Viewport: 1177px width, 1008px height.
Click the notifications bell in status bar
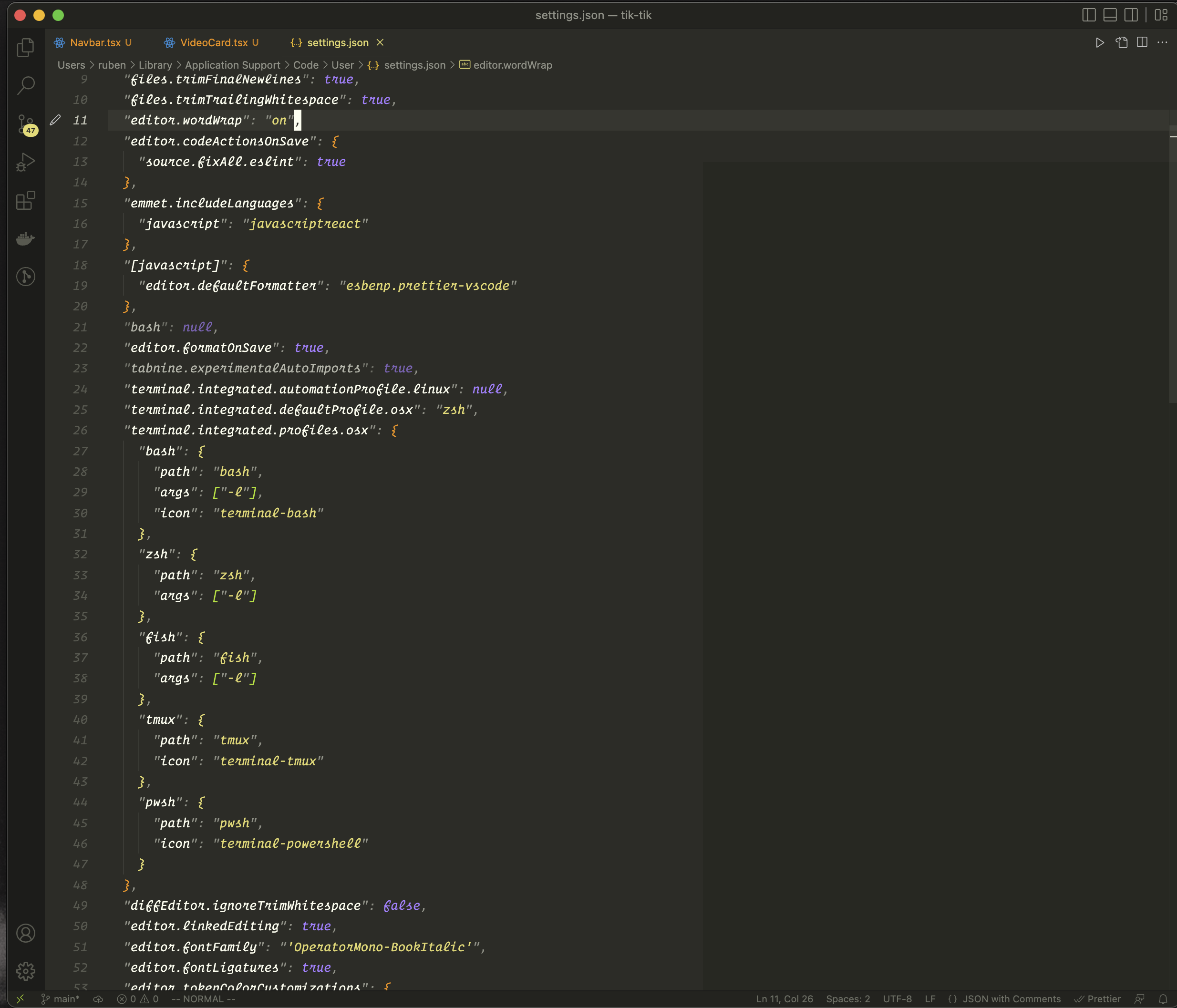pos(1163,999)
